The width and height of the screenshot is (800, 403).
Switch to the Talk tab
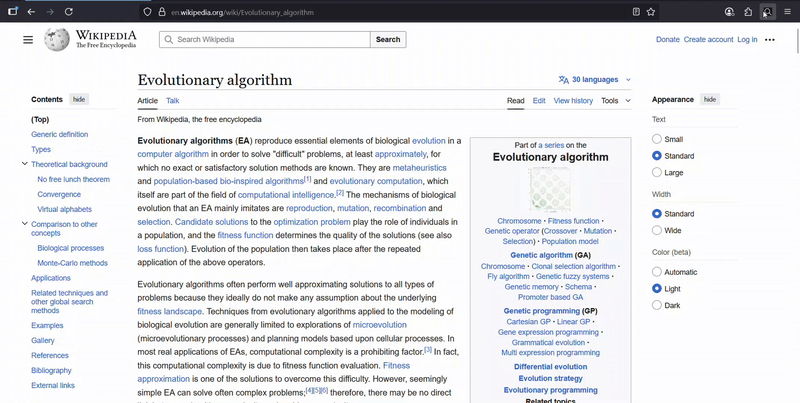click(x=173, y=101)
